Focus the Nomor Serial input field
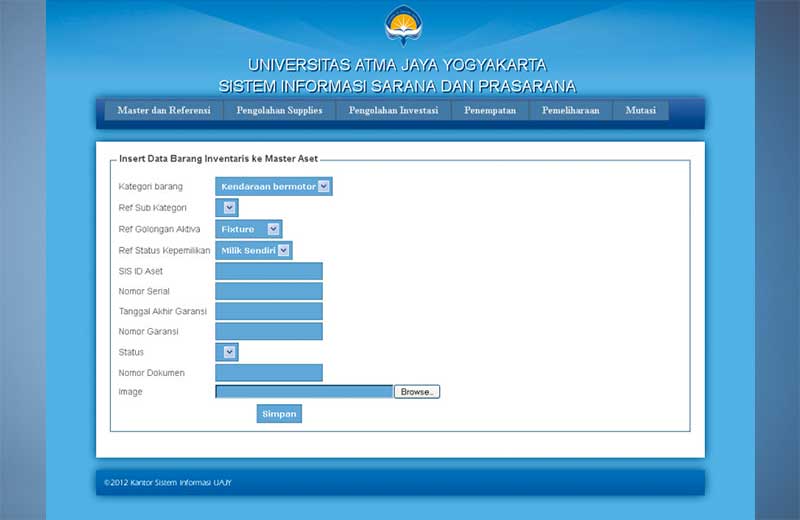 click(x=269, y=291)
